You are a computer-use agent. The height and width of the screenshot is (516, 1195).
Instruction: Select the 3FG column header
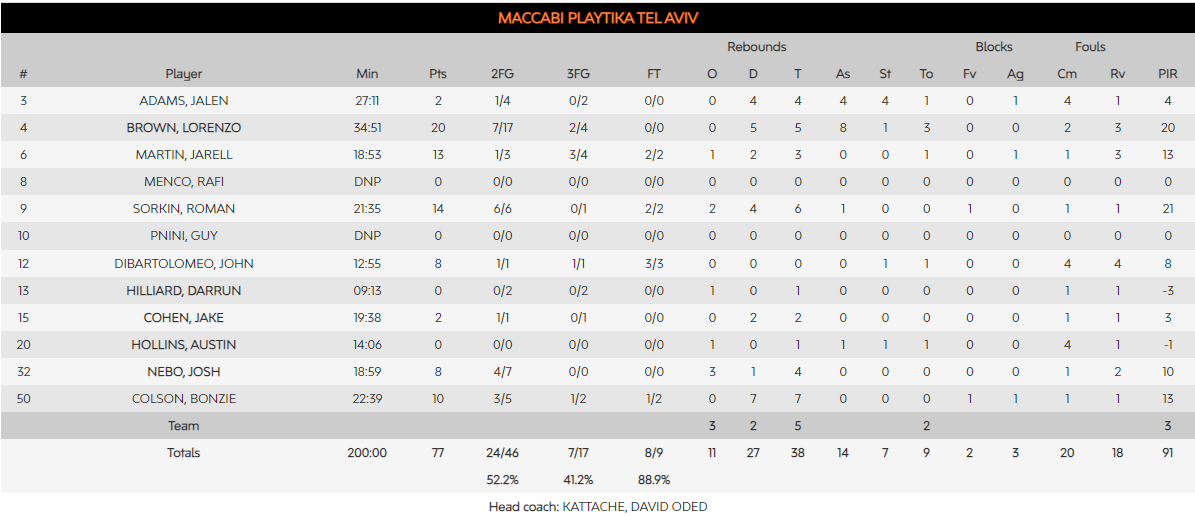578,74
